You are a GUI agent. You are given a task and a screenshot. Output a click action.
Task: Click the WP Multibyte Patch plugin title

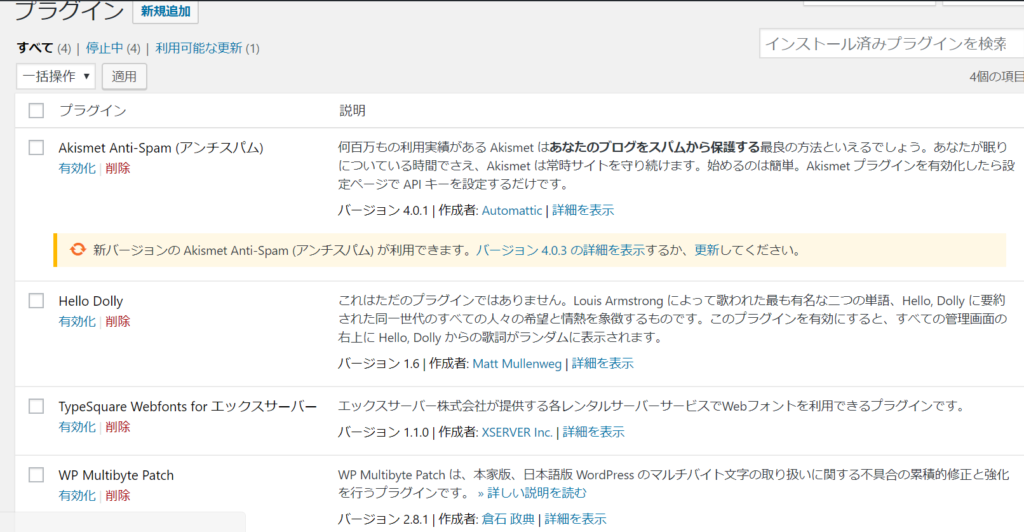(x=116, y=475)
